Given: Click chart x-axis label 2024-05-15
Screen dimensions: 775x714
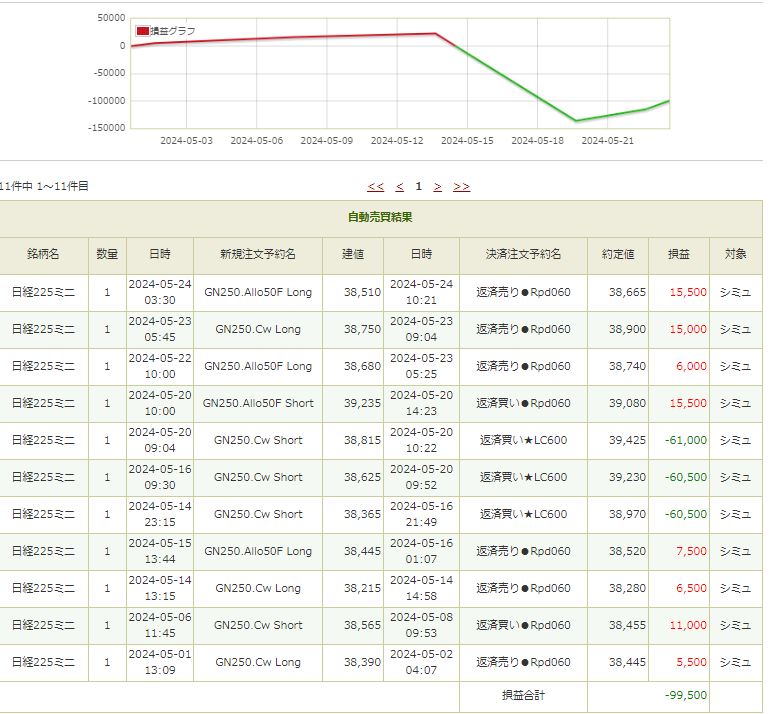Looking at the screenshot, I should 467,141.
